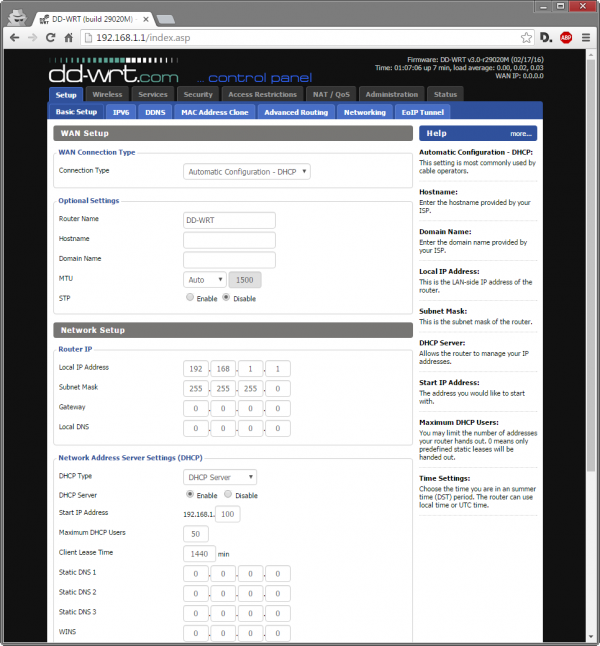Switch to the Wireless tab
This screenshot has height=646, width=600.
coord(107,95)
